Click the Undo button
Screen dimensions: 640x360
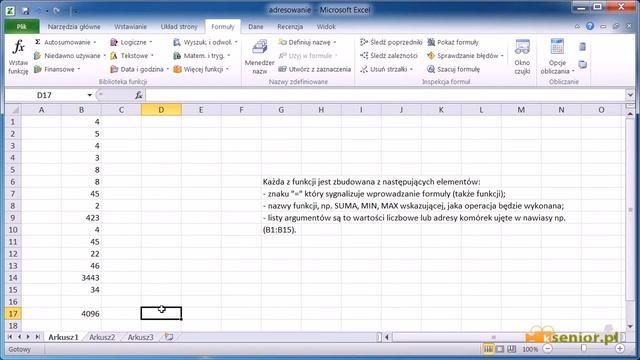click(39, 11)
